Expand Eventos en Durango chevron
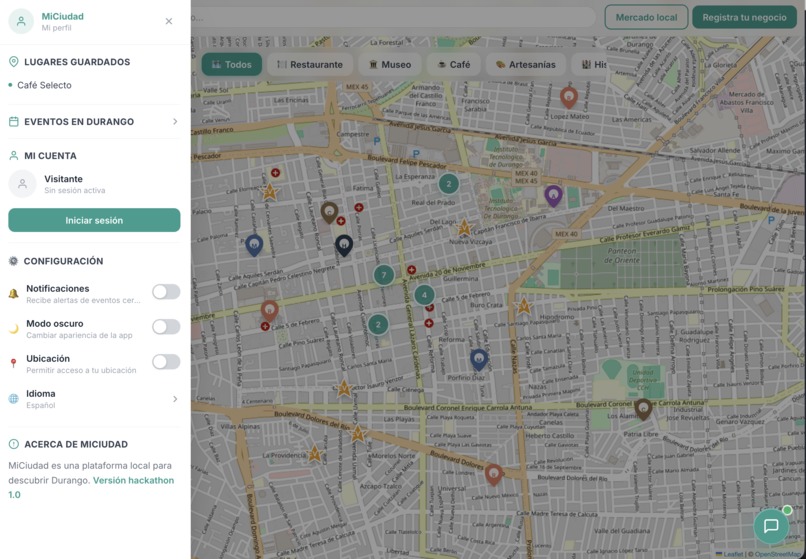The image size is (806, 559). click(x=175, y=121)
